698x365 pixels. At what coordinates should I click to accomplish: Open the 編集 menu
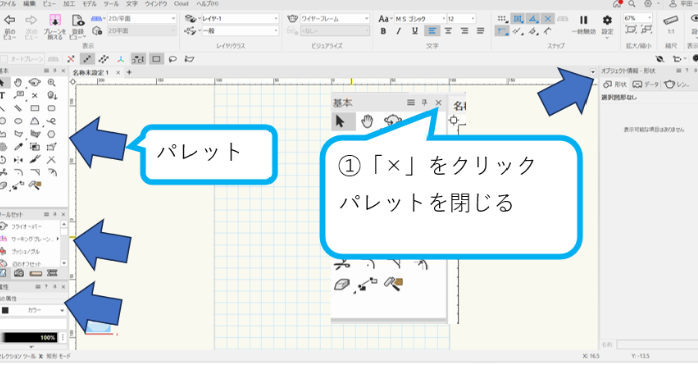pyautogui.click(x=29, y=4)
